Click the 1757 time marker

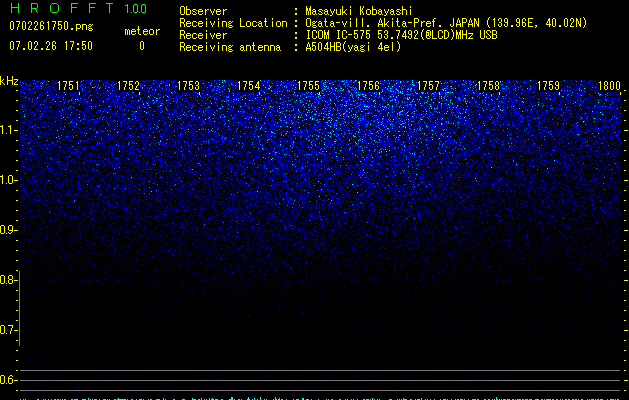[x=428, y=86]
